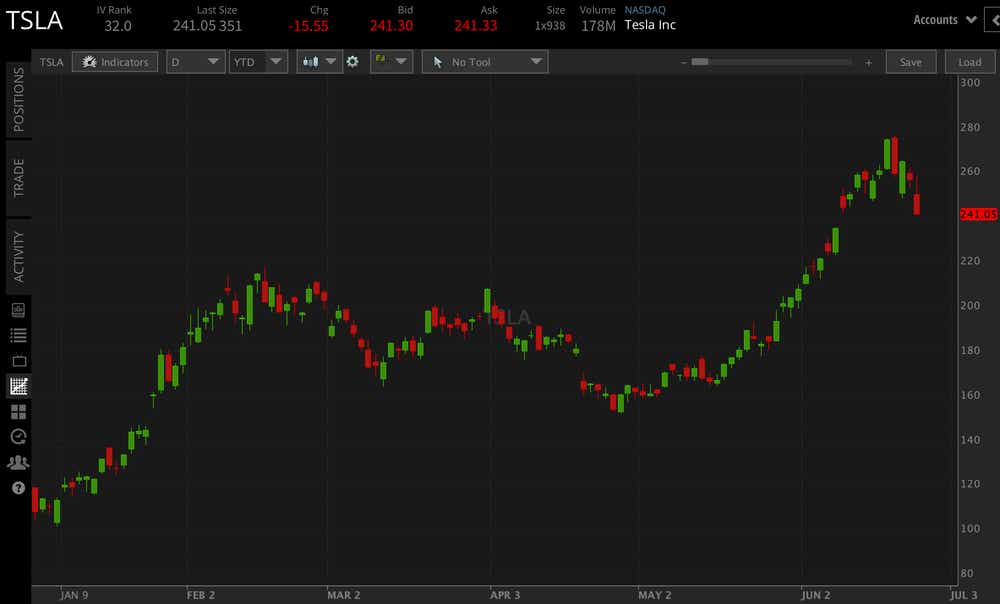Click the 200 price axis label
Viewport: 1000px width, 604px height.
(x=970, y=306)
